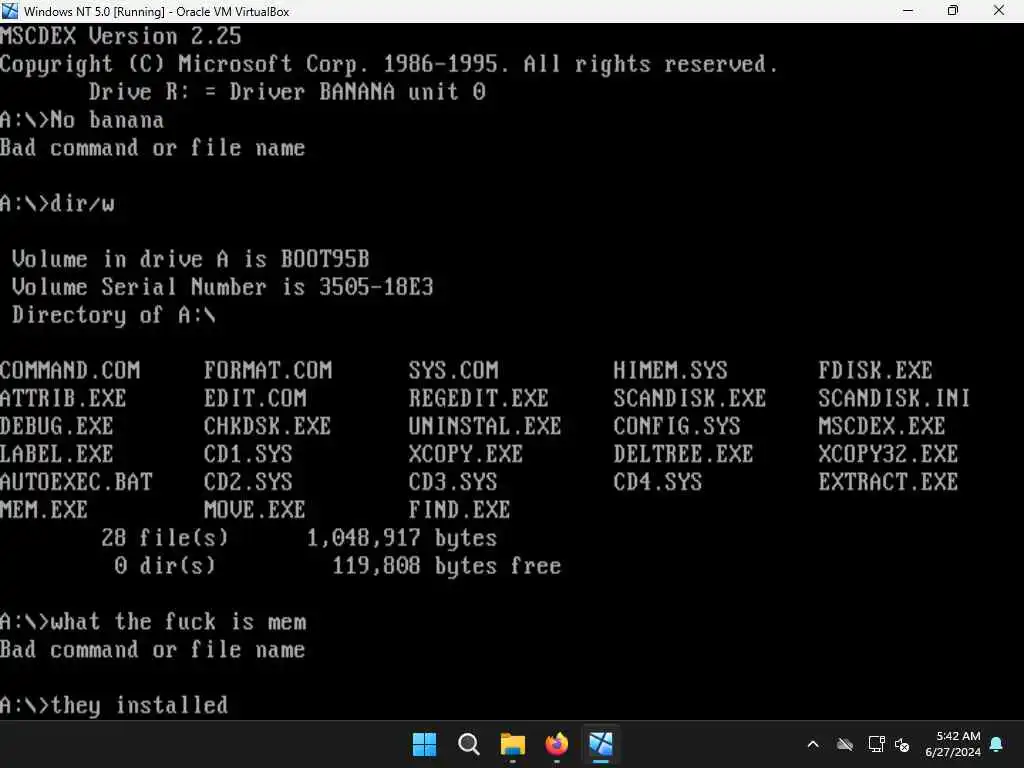Click SCANDISK.EXE file name

tap(690, 398)
